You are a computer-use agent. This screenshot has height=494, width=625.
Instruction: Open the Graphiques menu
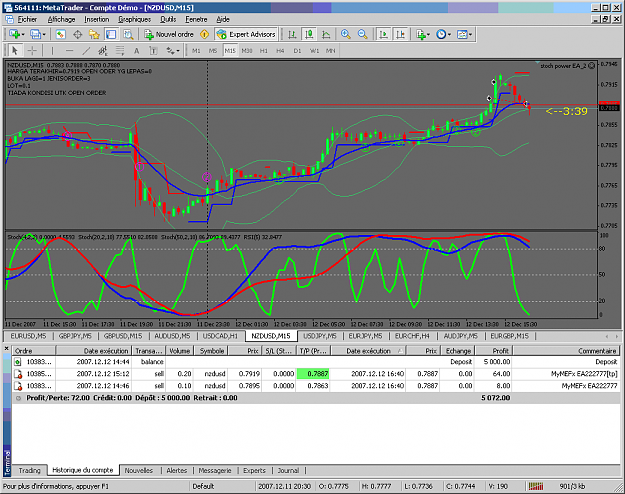point(135,19)
